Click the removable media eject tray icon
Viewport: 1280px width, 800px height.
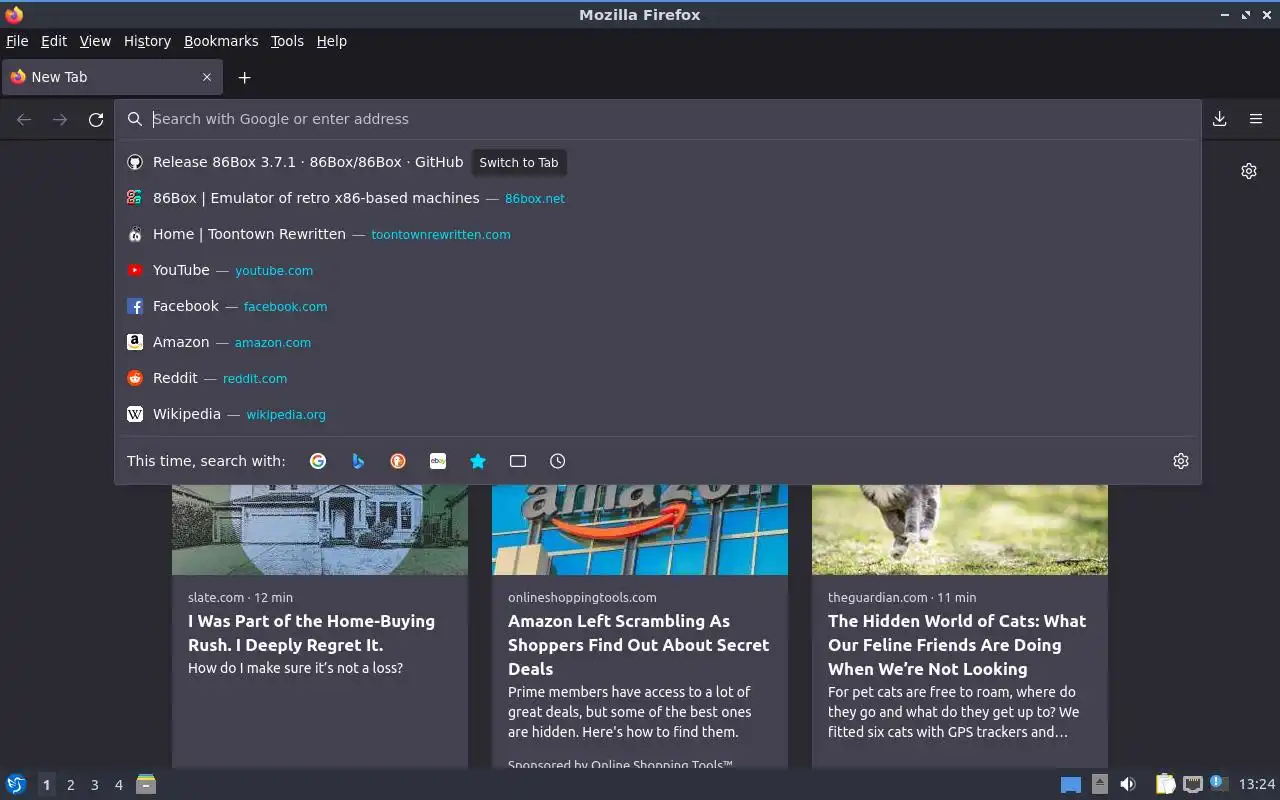pyautogui.click(x=1100, y=785)
